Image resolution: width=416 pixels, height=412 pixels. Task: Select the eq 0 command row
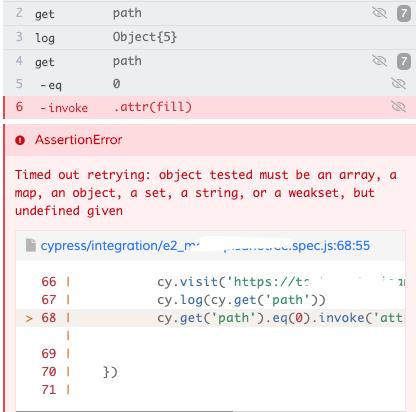[x=209, y=84]
